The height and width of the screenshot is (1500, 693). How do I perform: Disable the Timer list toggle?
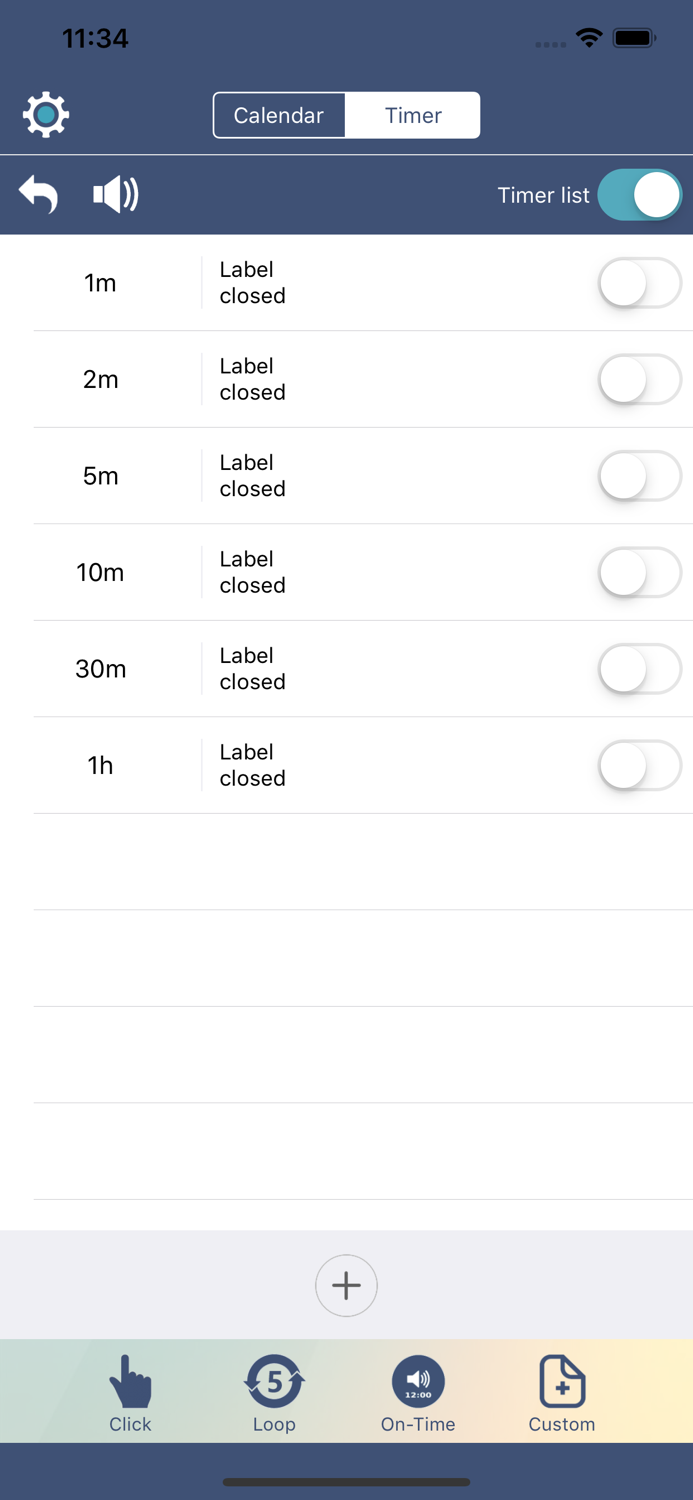click(x=639, y=194)
